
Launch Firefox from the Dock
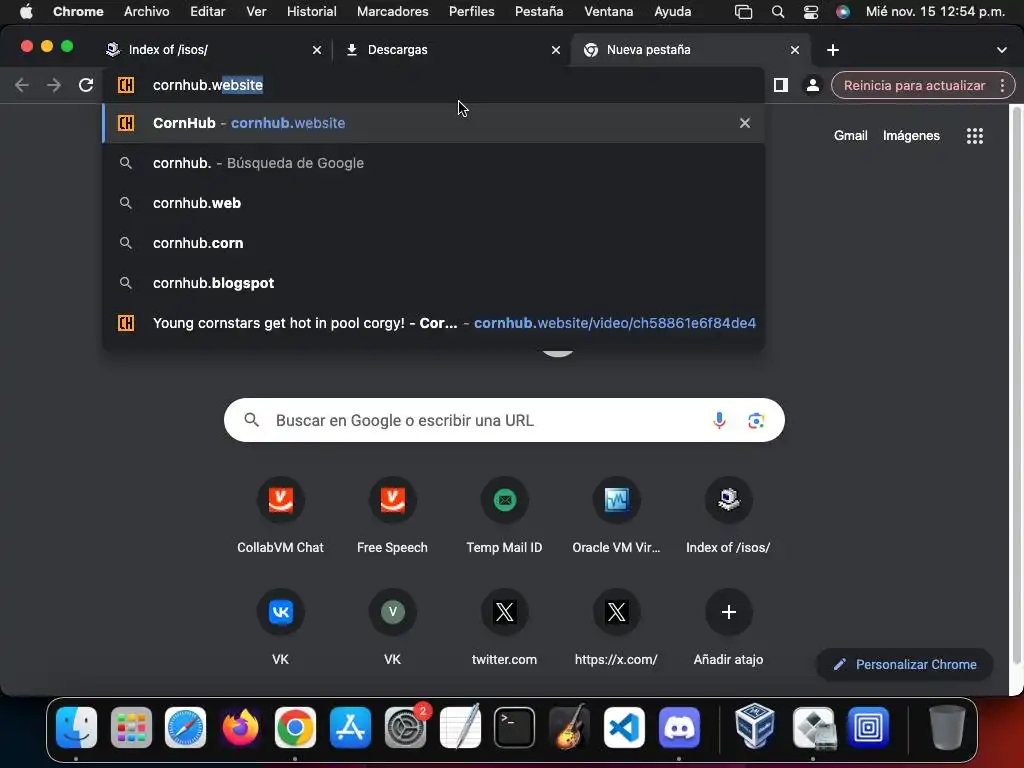pos(240,727)
